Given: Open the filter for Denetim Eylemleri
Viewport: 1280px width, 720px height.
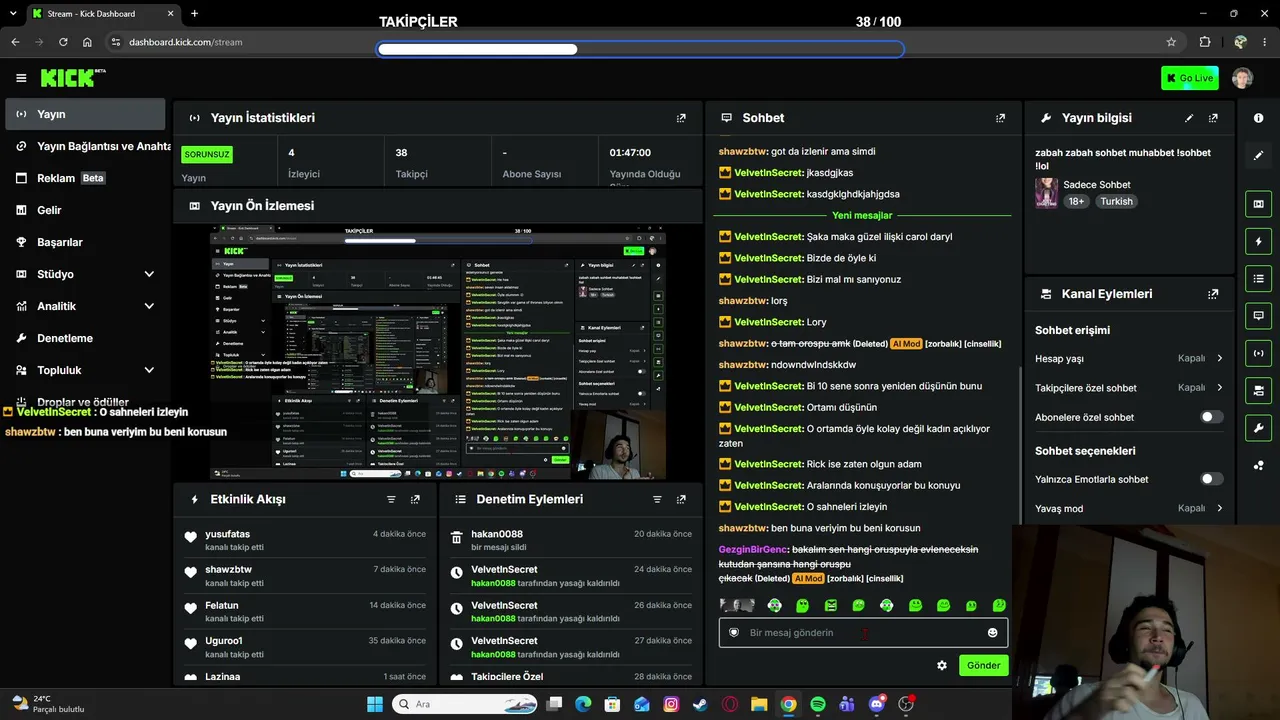Looking at the screenshot, I should [657, 499].
